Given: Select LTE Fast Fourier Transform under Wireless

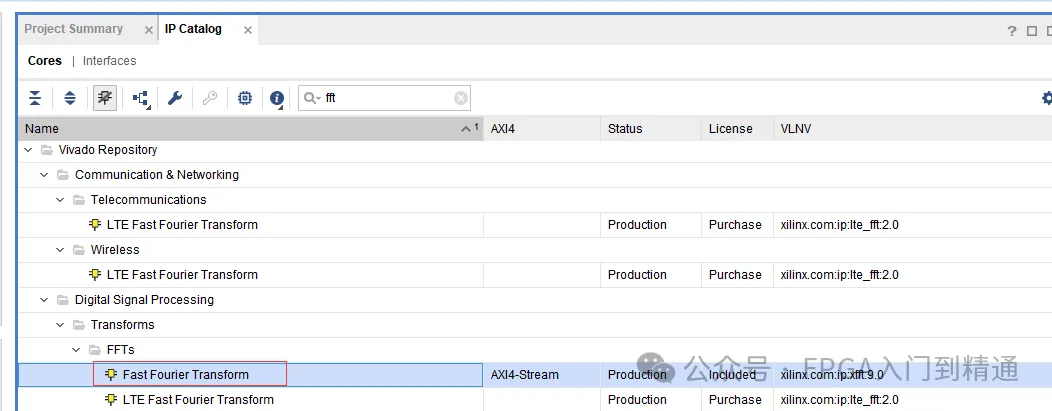Looking at the screenshot, I should (535, 275).
